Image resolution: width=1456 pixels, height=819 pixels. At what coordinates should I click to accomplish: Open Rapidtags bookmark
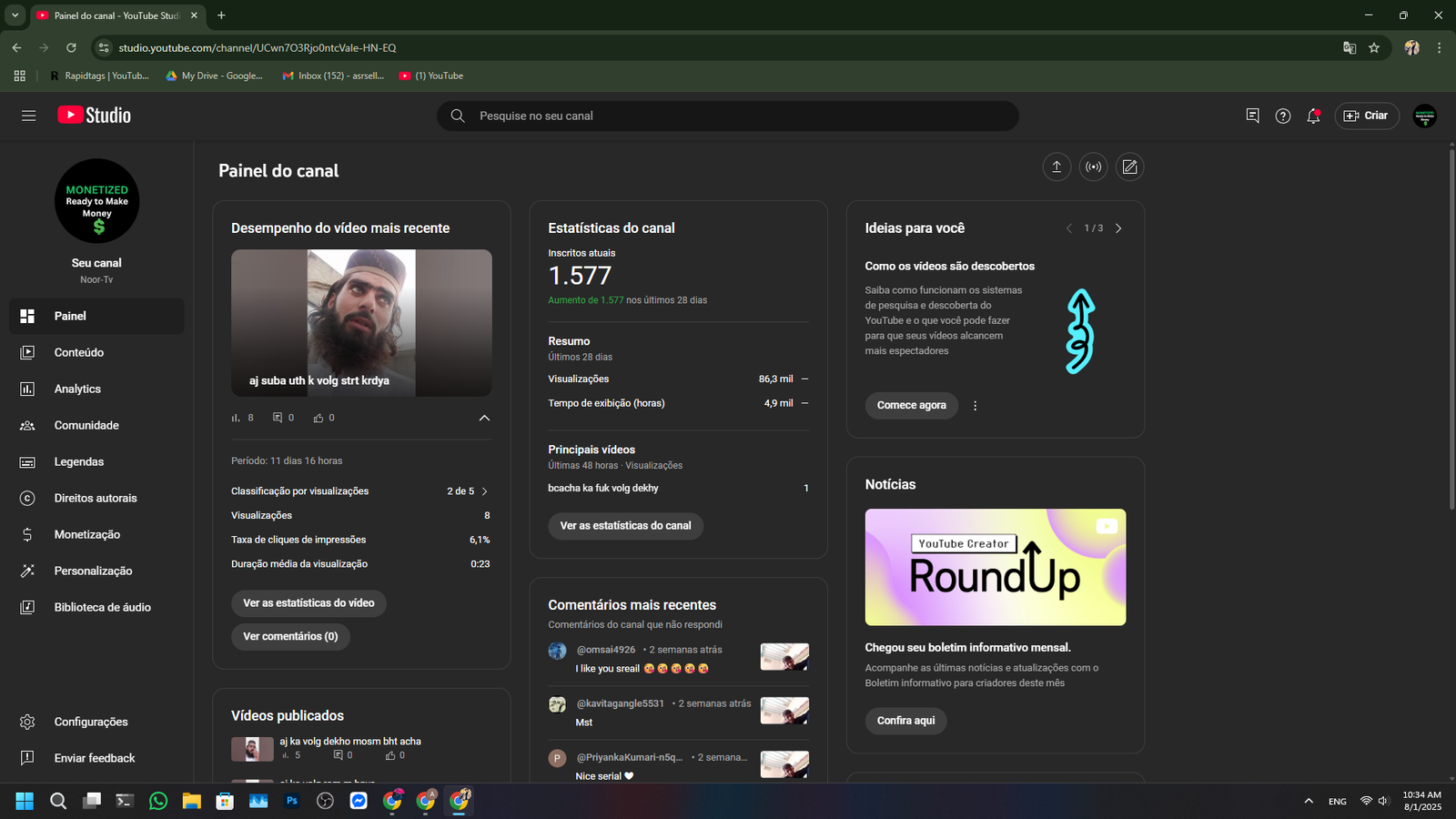pos(99,76)
